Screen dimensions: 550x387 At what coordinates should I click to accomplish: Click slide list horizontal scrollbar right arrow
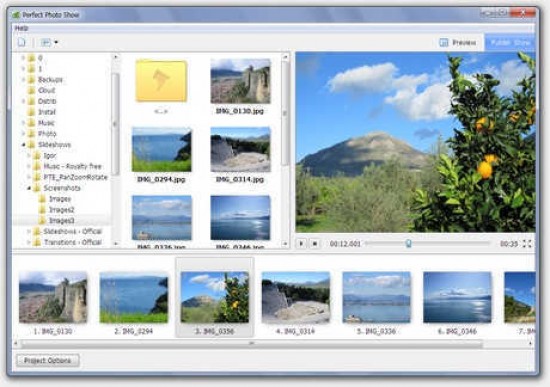tap(530, 343)
